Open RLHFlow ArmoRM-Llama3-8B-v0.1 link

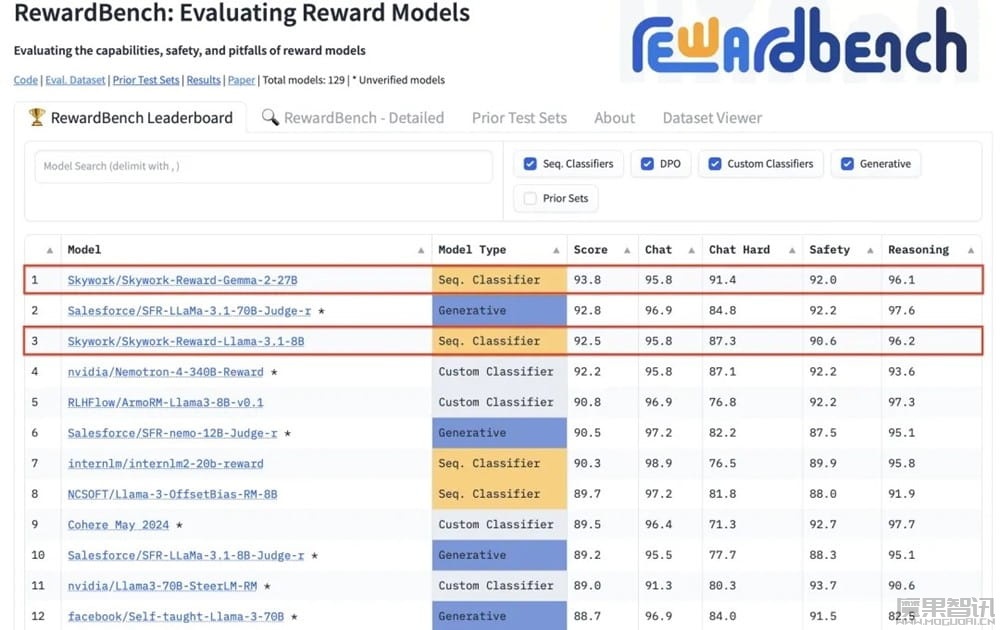pos(165,402)
